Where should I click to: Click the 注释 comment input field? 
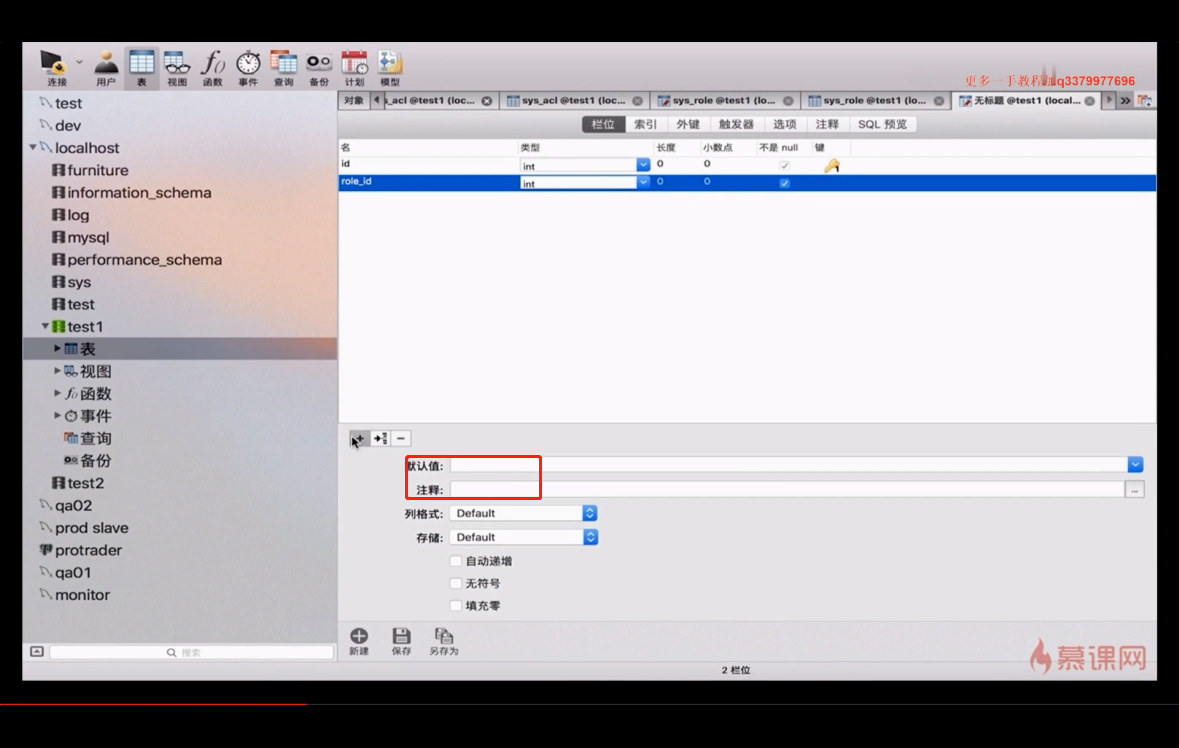(x=787, y=490)
